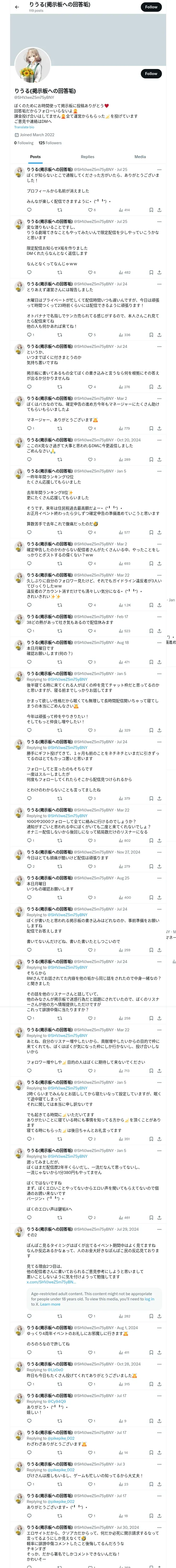
Task: Click the Translate bio link
Action: point(24,127)
